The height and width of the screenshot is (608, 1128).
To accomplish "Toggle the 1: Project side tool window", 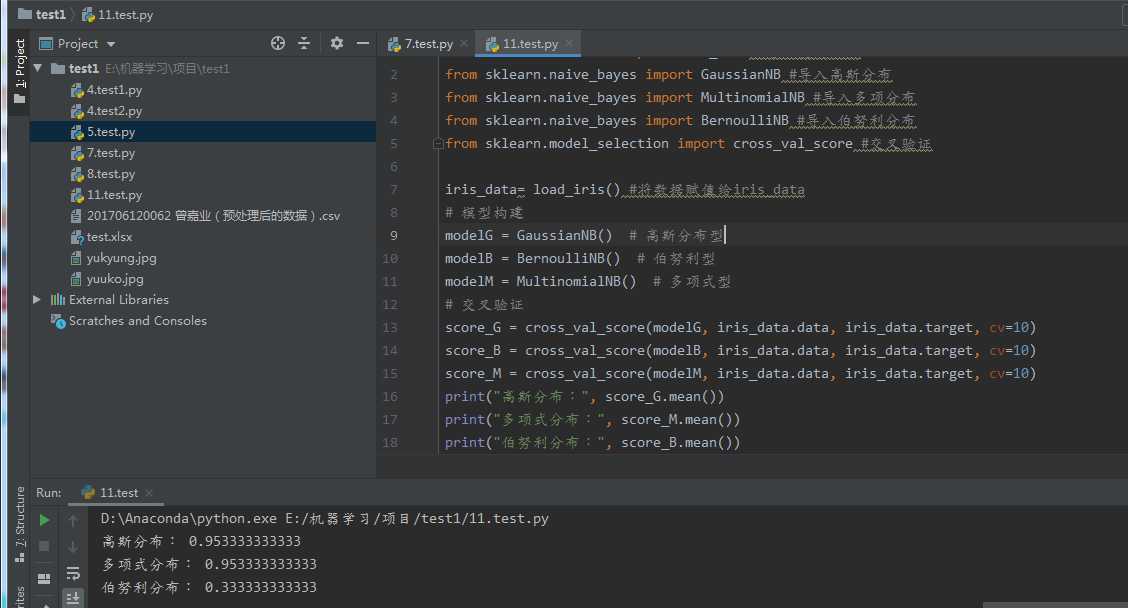I will 19,71.
